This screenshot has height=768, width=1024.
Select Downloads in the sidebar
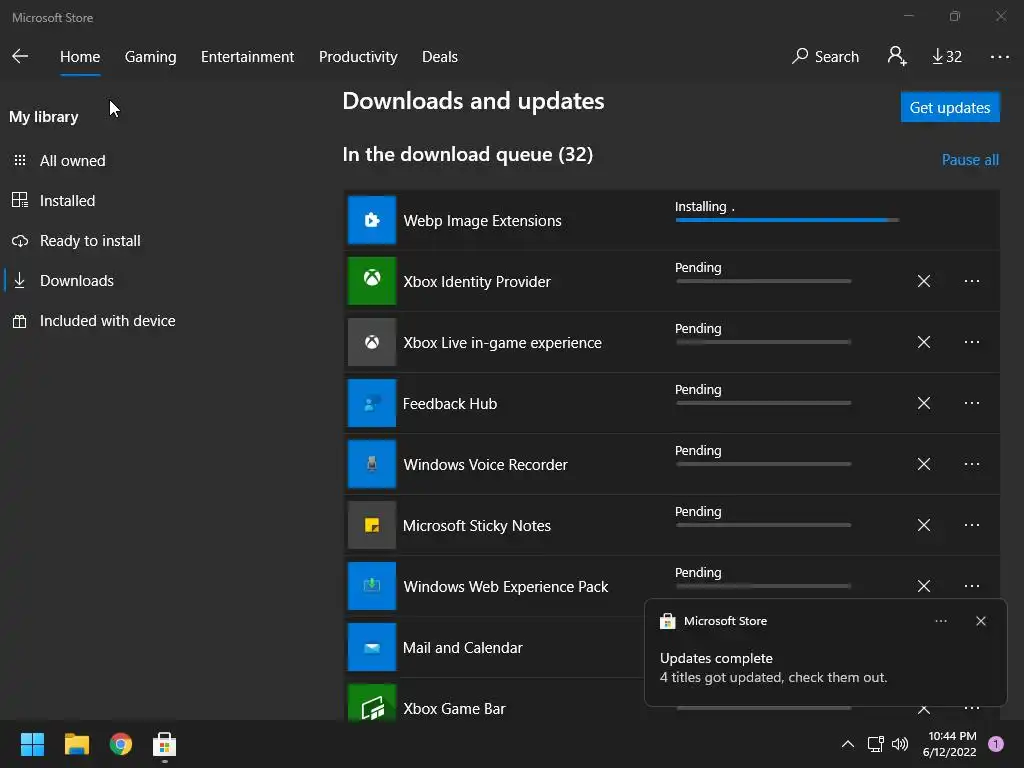pos(76,281)
